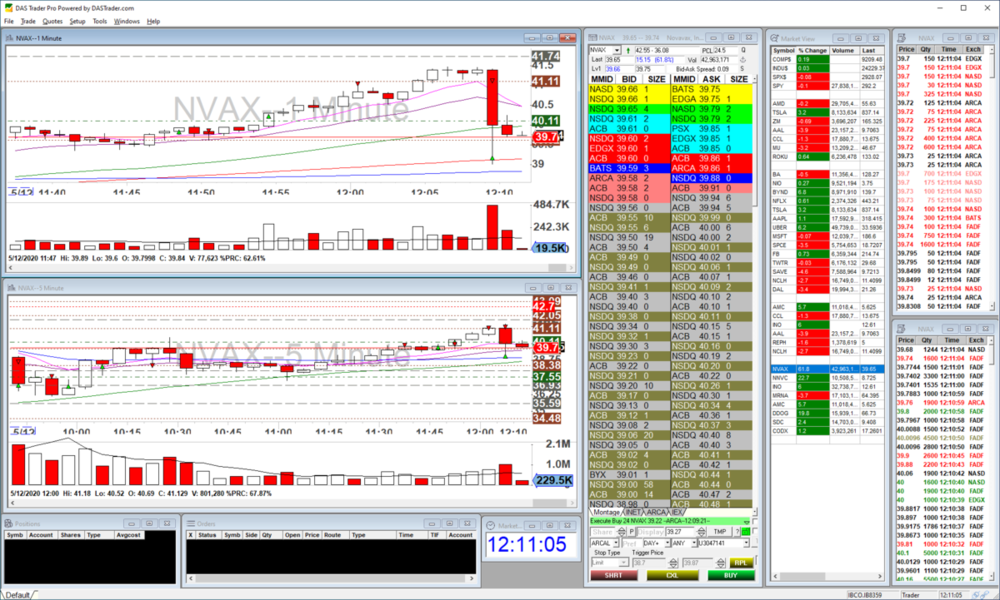Click the Q icon beside PCL value
This screenshot has height=600, width=1000.
click(743, 50)
